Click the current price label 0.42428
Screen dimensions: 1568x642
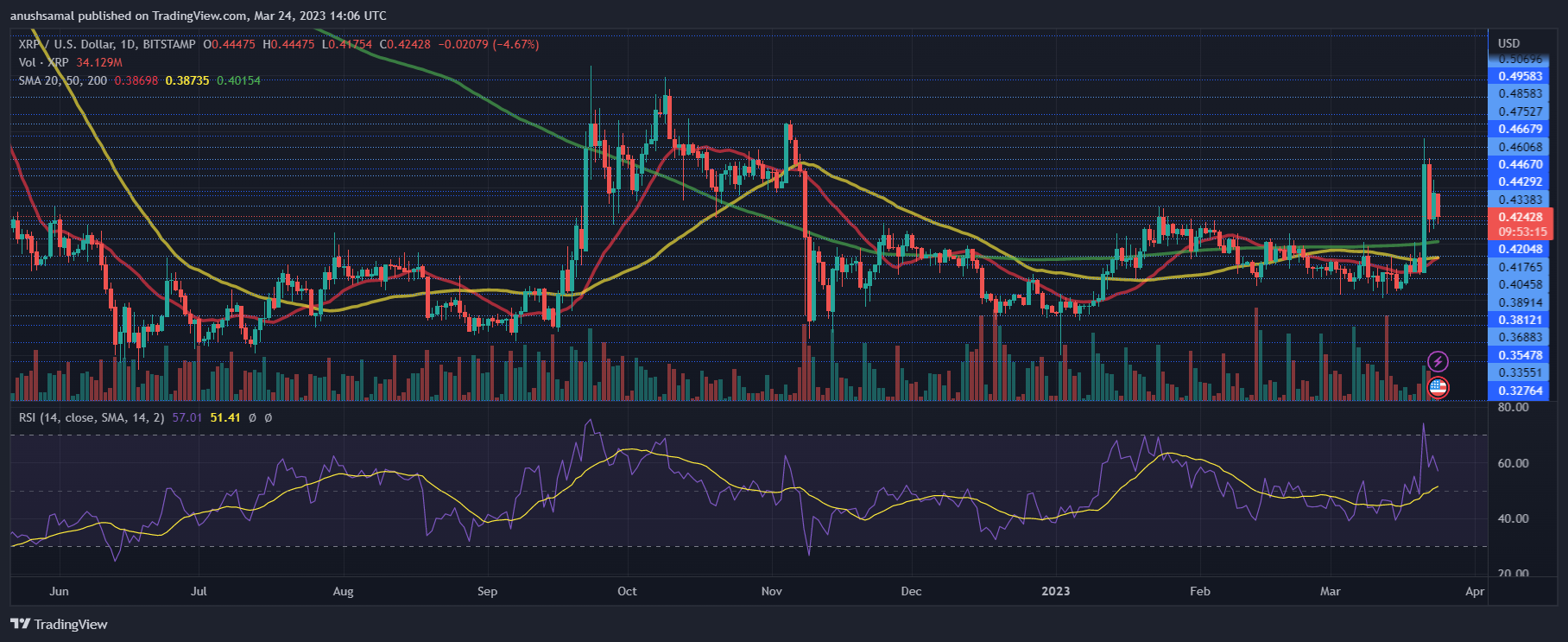coord(1521,217)
